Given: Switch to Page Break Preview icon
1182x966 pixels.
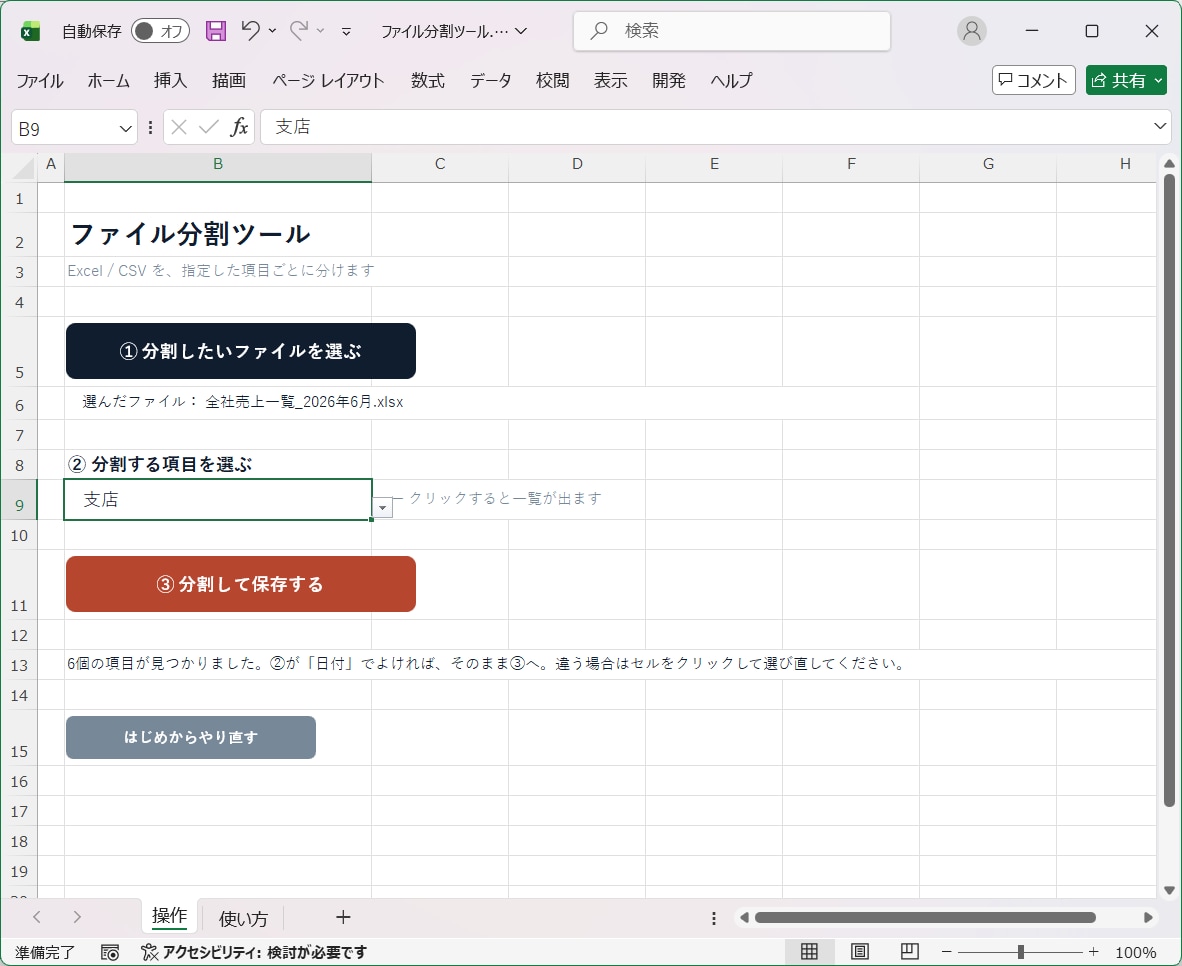Looking at the screenshot, I should pos(910,952).
